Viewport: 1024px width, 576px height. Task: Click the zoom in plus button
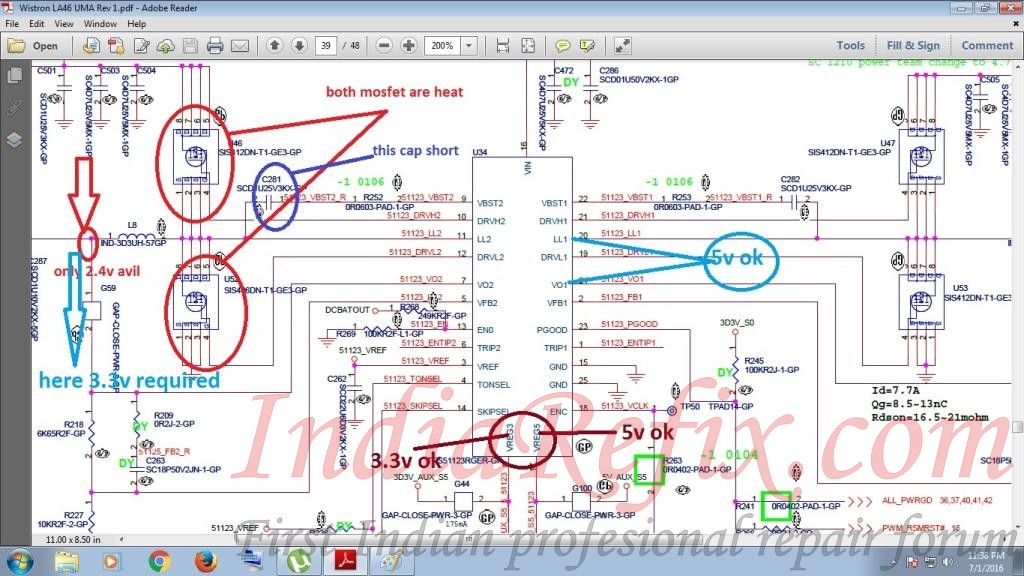click(409, 45)
